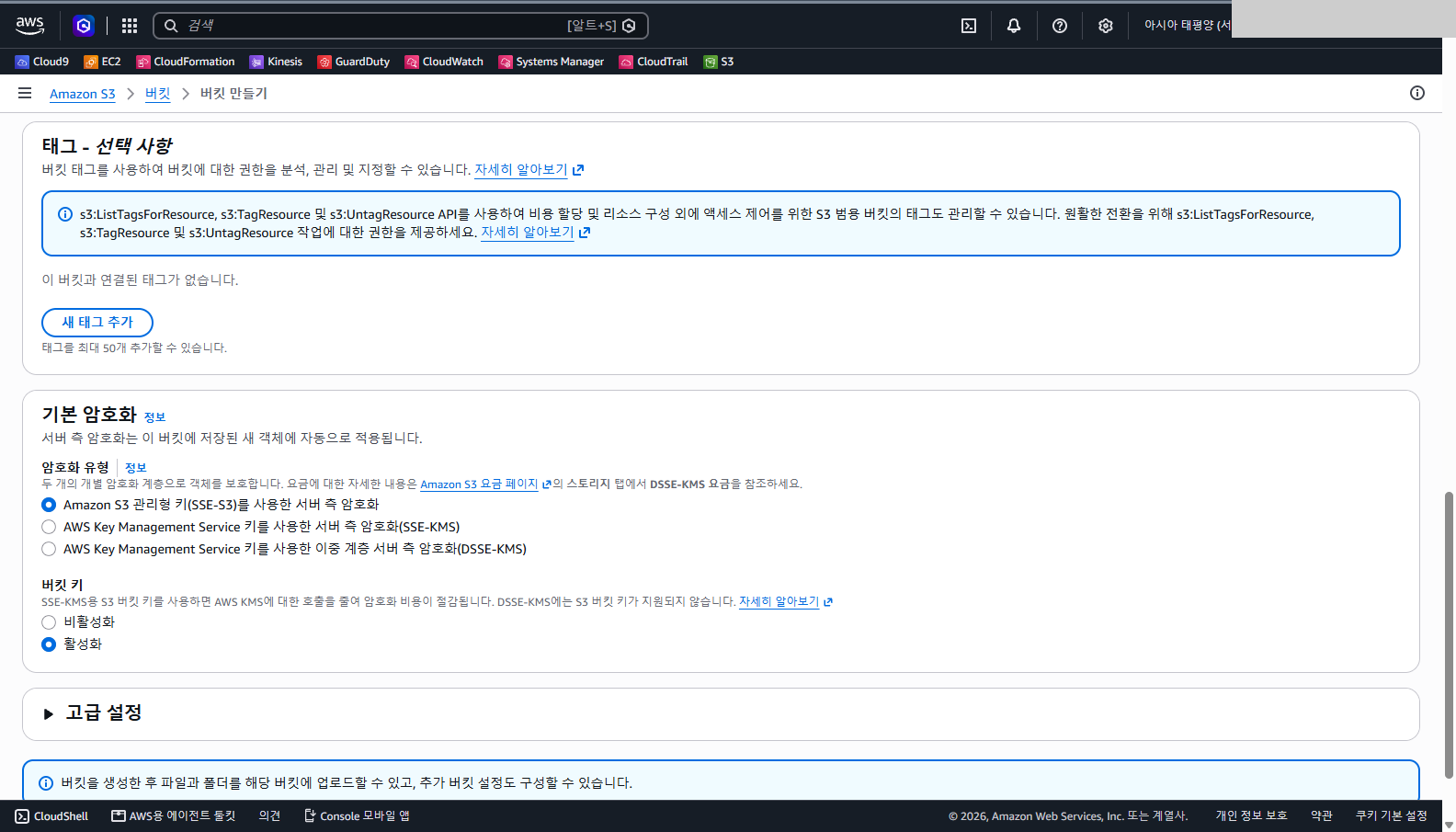Choose 비활성화 for bucket key

(x=49, y=622)
